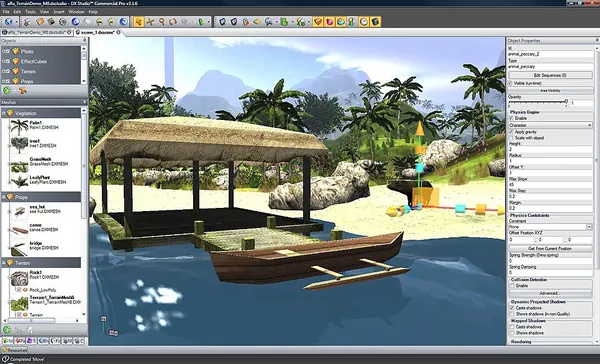The image size is (600, 364).
Task: Select the Palm1 mesh thumbnail
Action: pos(19,127)
